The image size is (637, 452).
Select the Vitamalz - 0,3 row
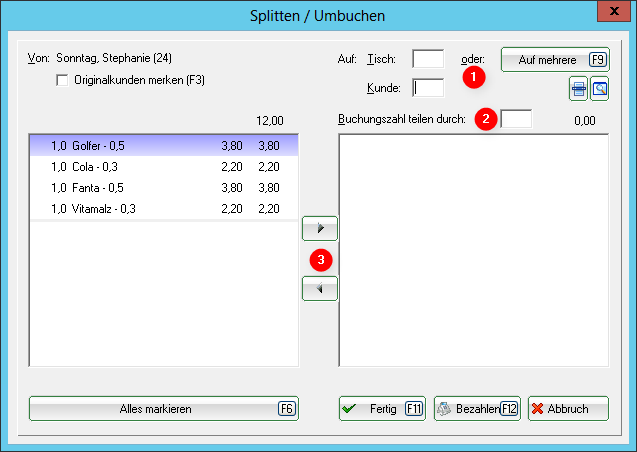[x=164, y=209]
